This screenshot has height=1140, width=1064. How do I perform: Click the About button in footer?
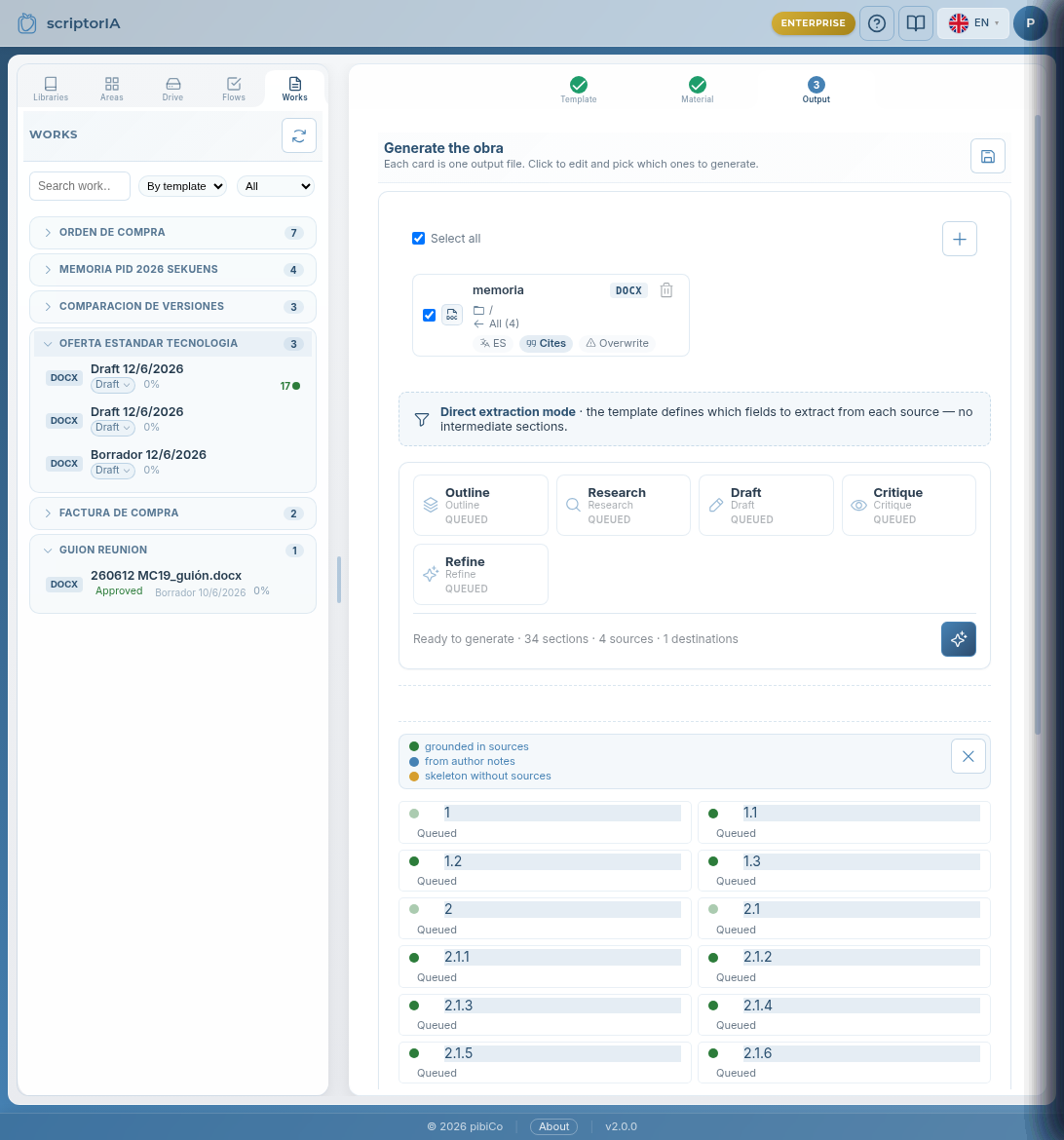pos(553,1126)
